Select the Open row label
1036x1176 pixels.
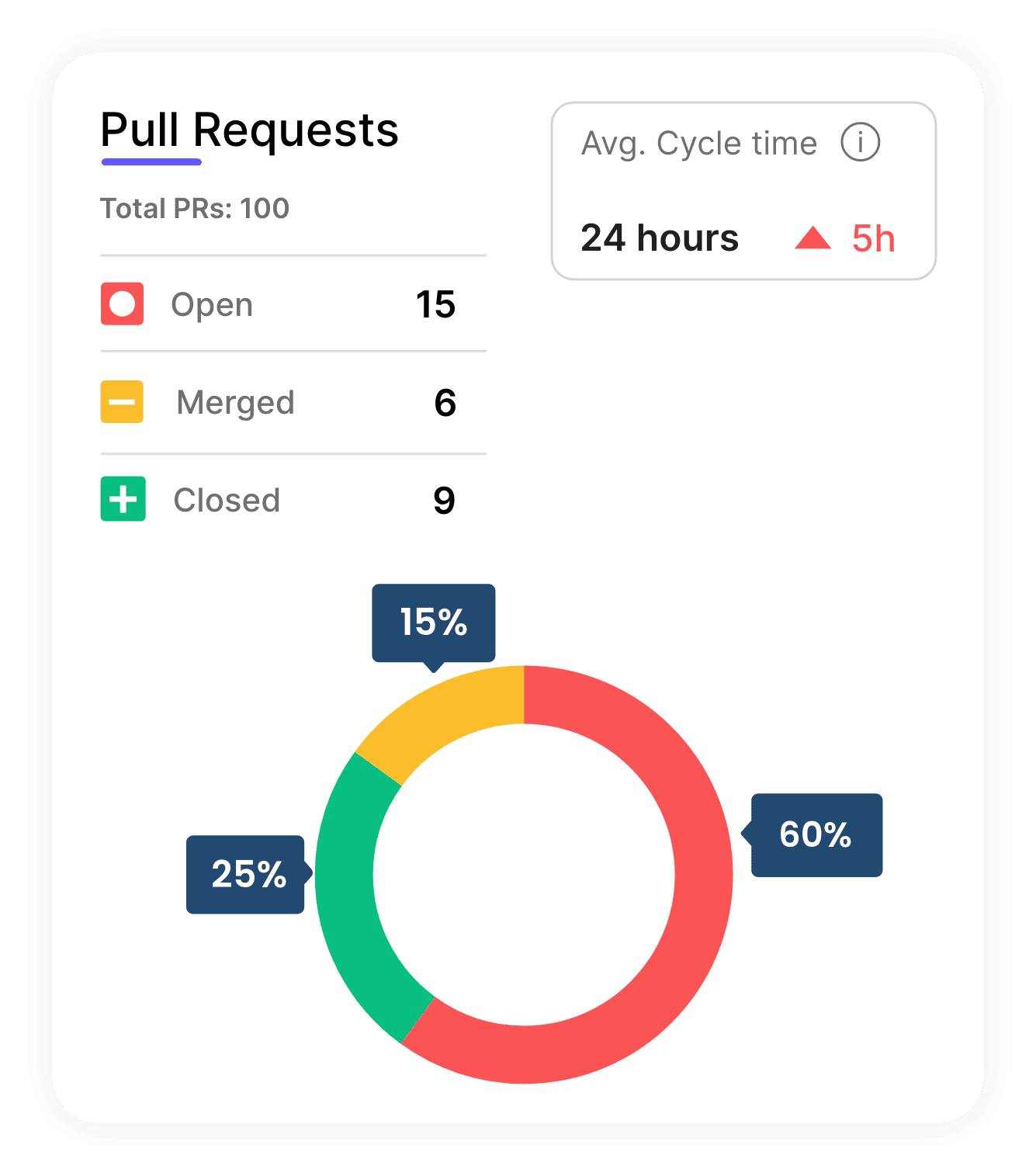(212, 305)
